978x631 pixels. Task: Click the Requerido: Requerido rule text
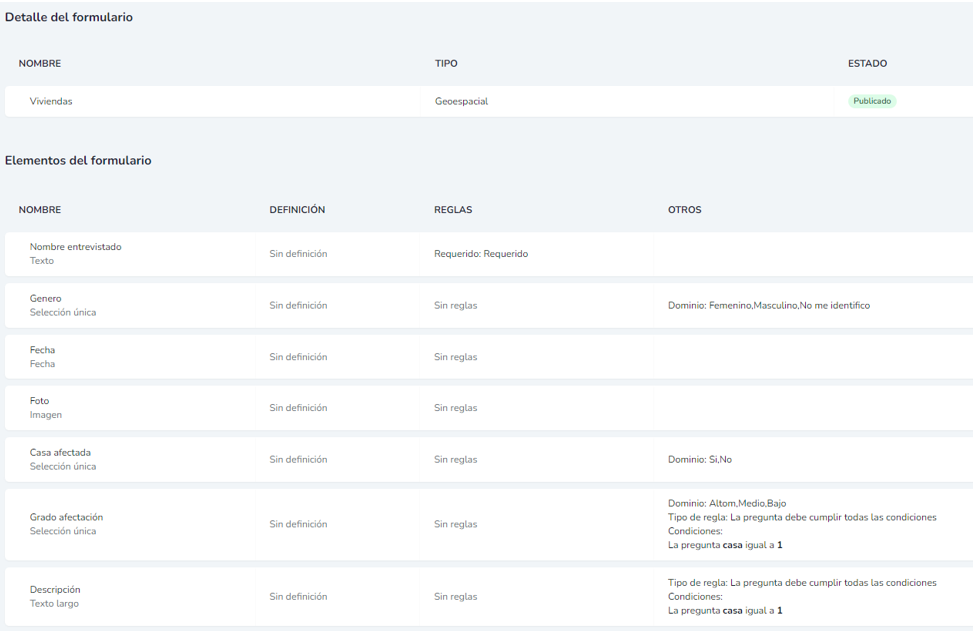pos(480,254)
